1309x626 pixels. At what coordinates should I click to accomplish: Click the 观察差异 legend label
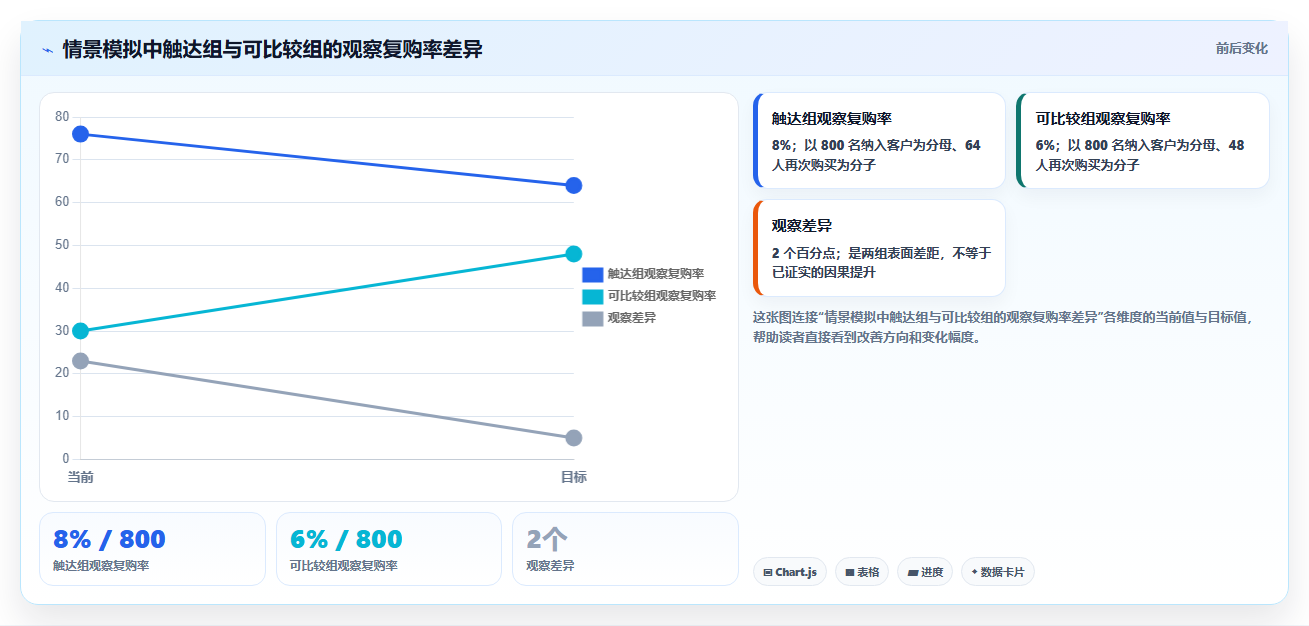632,318
